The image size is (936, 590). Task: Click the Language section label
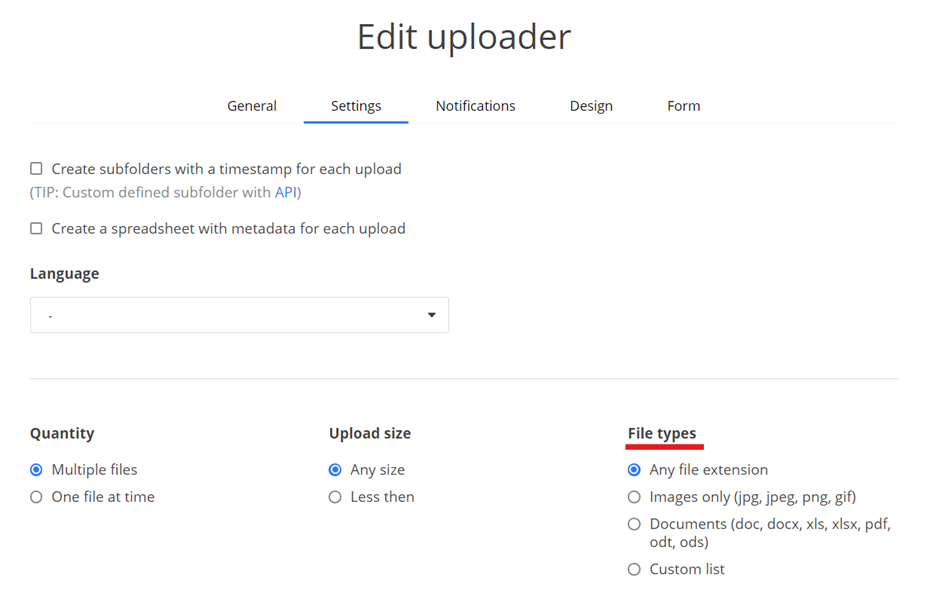click(64, 274)
